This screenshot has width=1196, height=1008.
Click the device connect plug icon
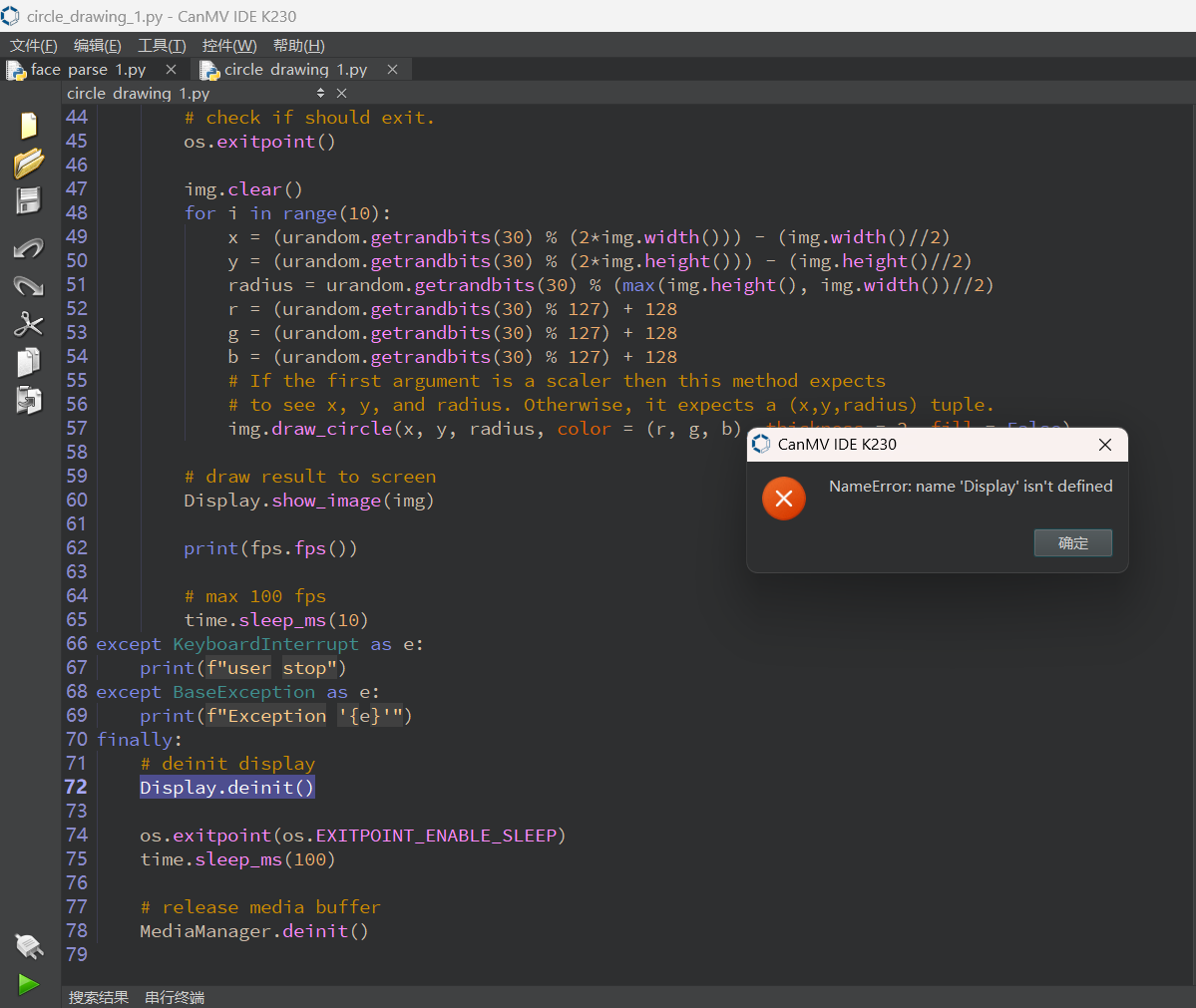tap(29, 945)
